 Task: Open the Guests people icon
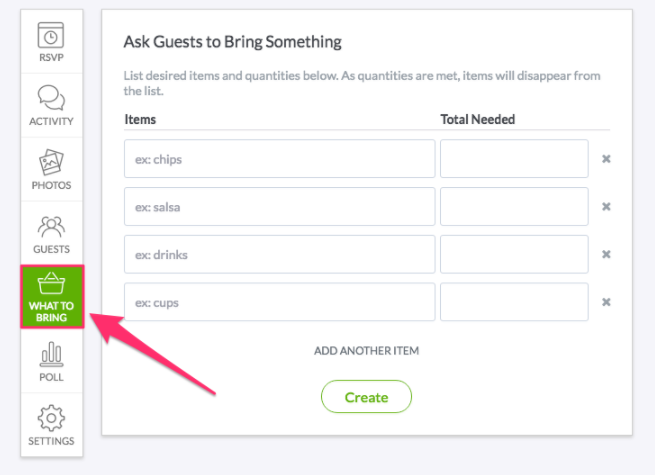51,226
